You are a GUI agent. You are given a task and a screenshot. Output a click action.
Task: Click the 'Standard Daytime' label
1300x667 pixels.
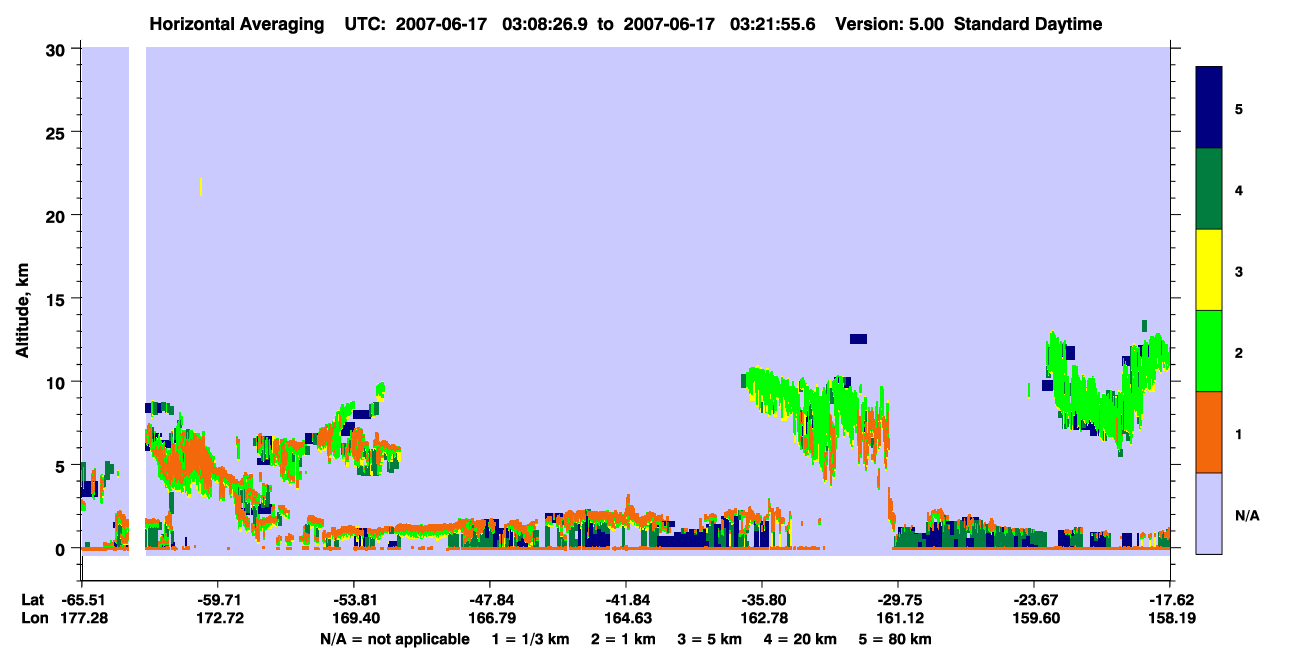(x=1028, y=24)
